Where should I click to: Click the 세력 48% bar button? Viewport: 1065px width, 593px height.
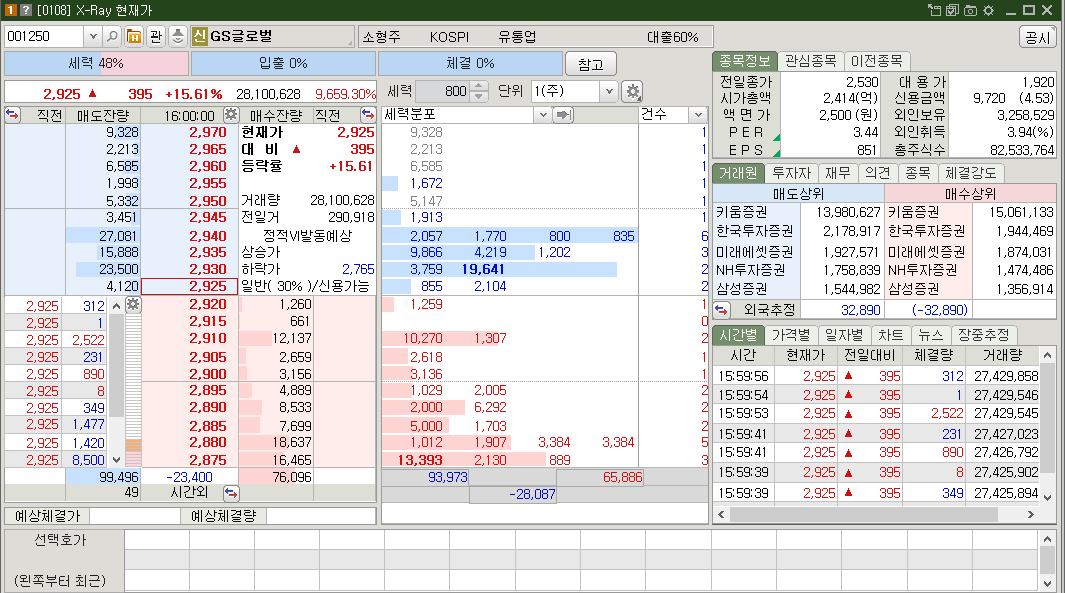96,64
